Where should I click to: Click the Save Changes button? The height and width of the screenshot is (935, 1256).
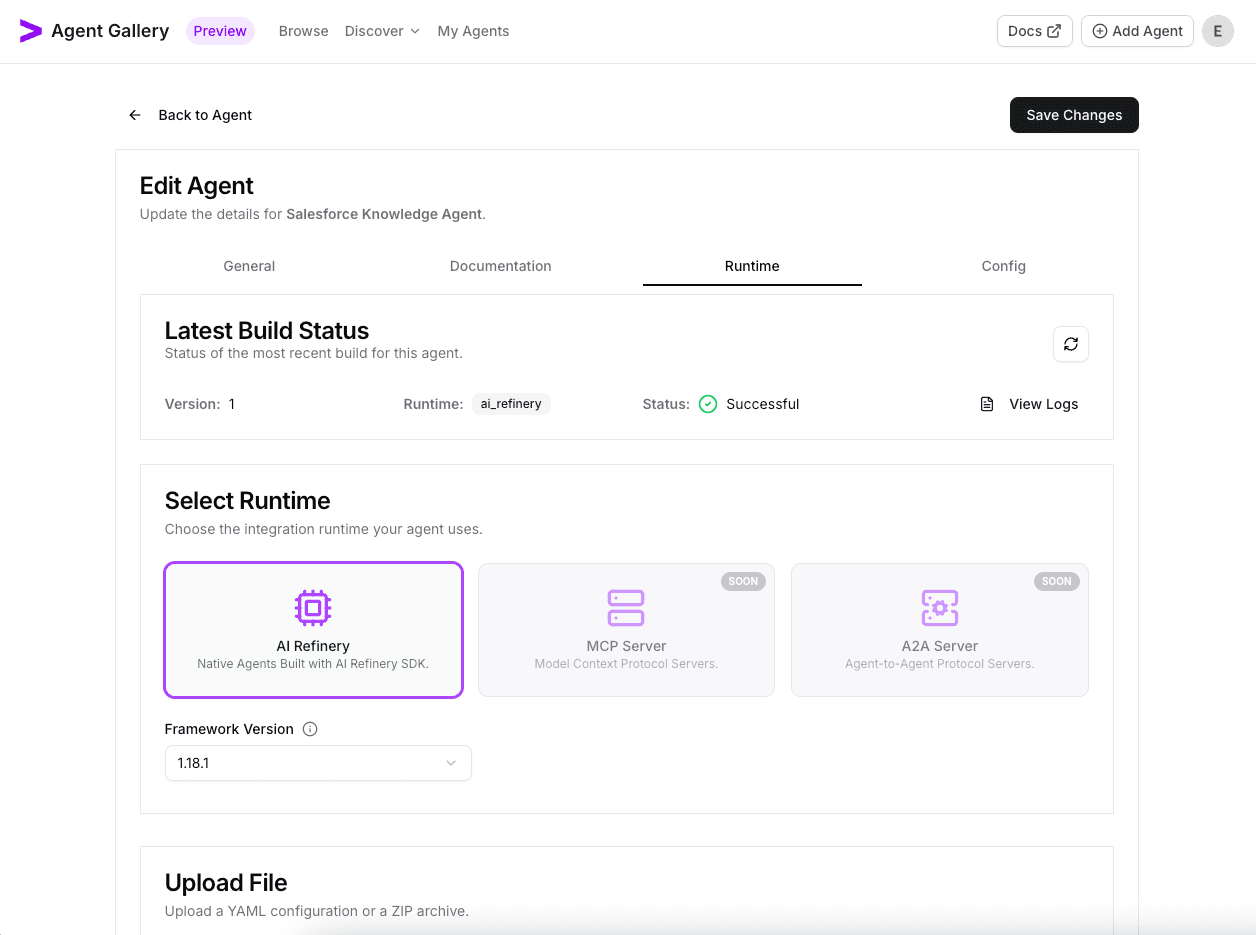pyautogui.click(x=1074, y=115)
